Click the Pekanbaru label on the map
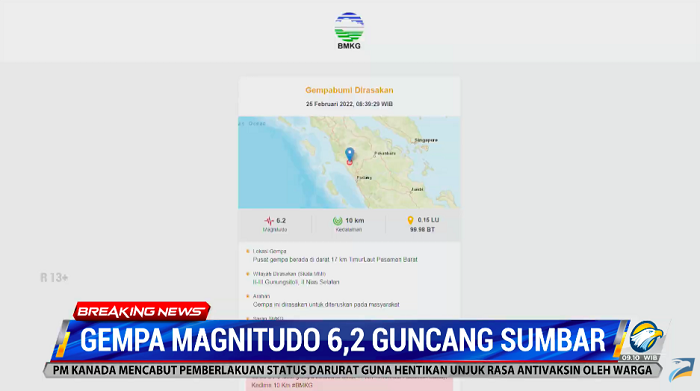 [x=385, y=153]
